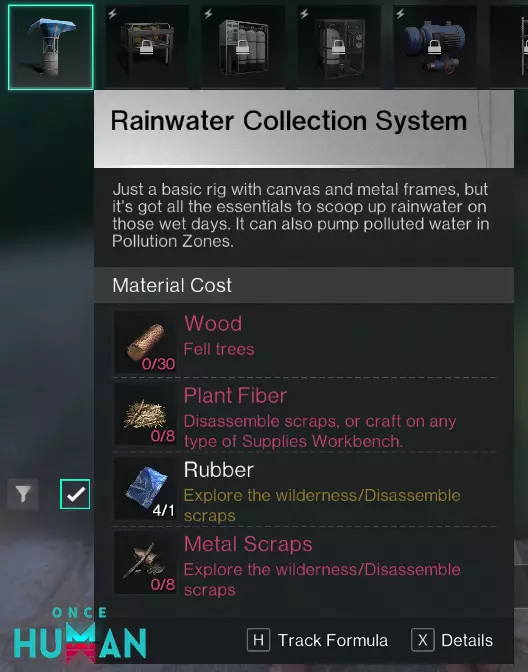This screenshot has width=528, height=672.
Task: Click the Track Formula label
Action: [x=333, y=640]
